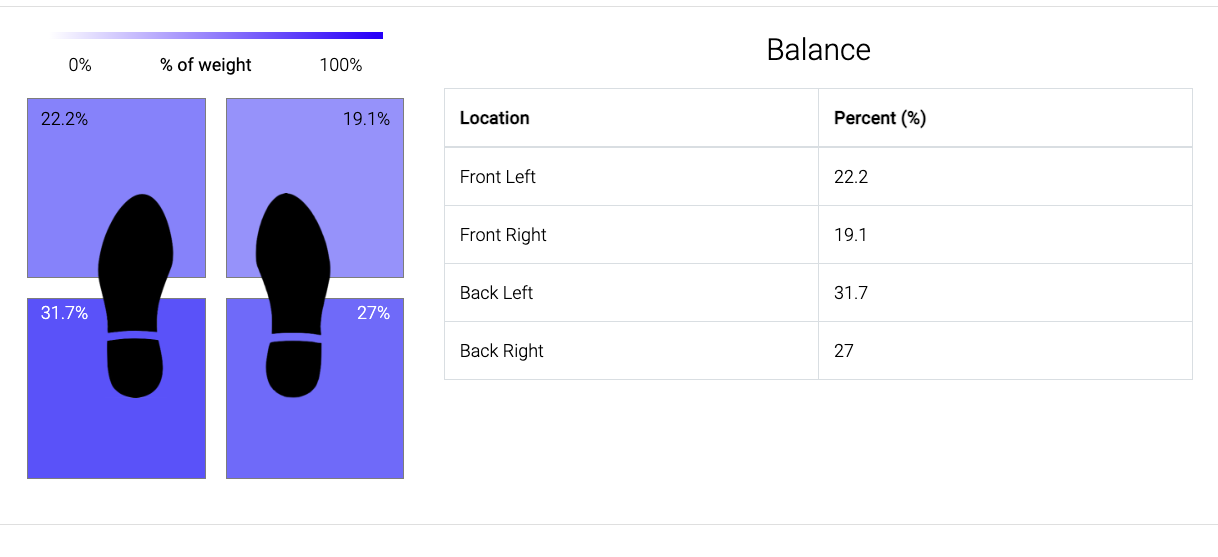Image resolution: width=1218 pixels, height=557 pixels.
Task: Select the Front Left table row
Action: pyautogui.click(x=818, y=177)
